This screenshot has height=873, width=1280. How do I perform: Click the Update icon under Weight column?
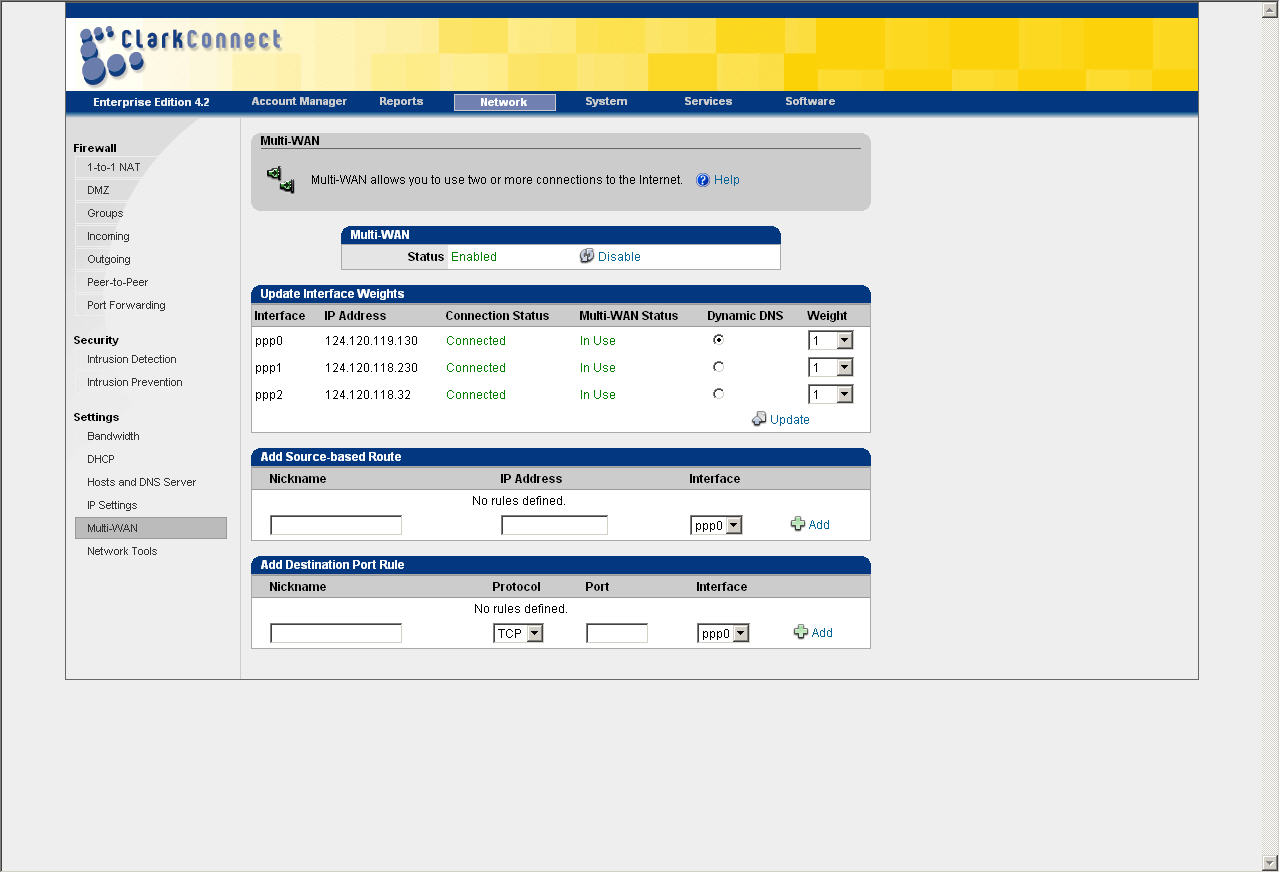pyautogui.click(x=759, y=419)
